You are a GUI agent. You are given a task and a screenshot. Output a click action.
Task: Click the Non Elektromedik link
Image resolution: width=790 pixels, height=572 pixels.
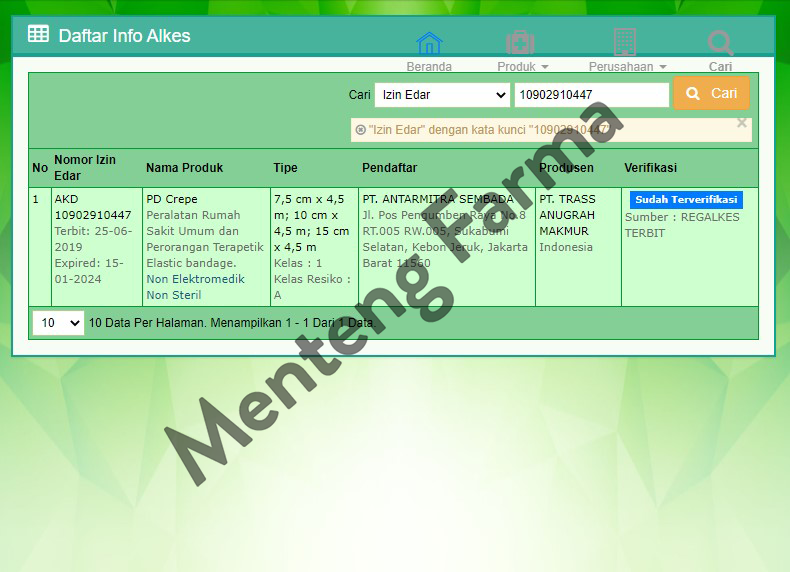195,279
